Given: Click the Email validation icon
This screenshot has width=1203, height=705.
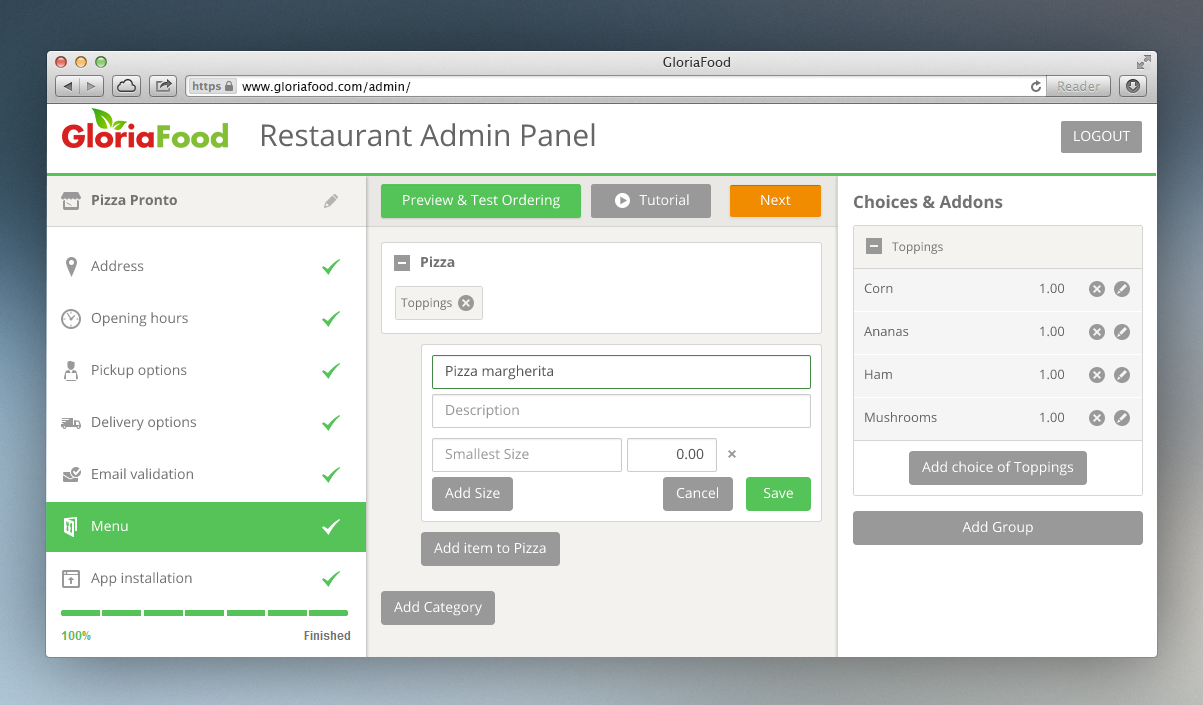Looking at the screenshot, I should [71, 475].
